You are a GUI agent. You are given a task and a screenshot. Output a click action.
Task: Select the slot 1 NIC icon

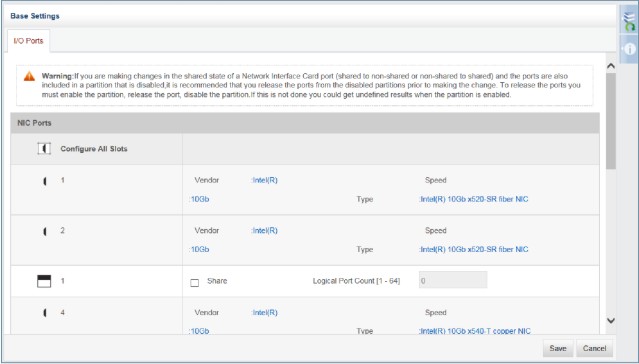pos(44,181)
